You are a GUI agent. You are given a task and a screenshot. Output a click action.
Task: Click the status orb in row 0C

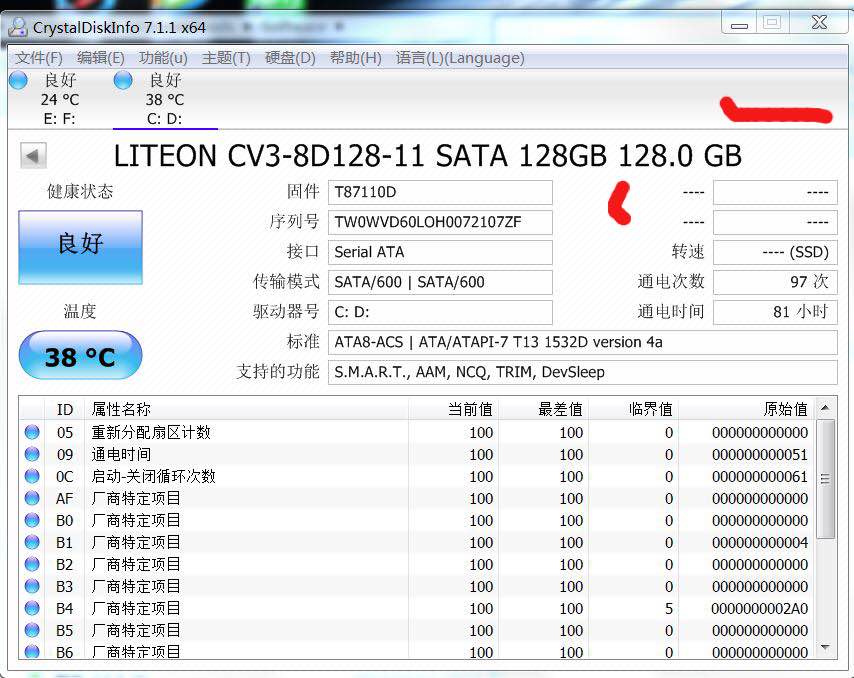pos(32,476)
